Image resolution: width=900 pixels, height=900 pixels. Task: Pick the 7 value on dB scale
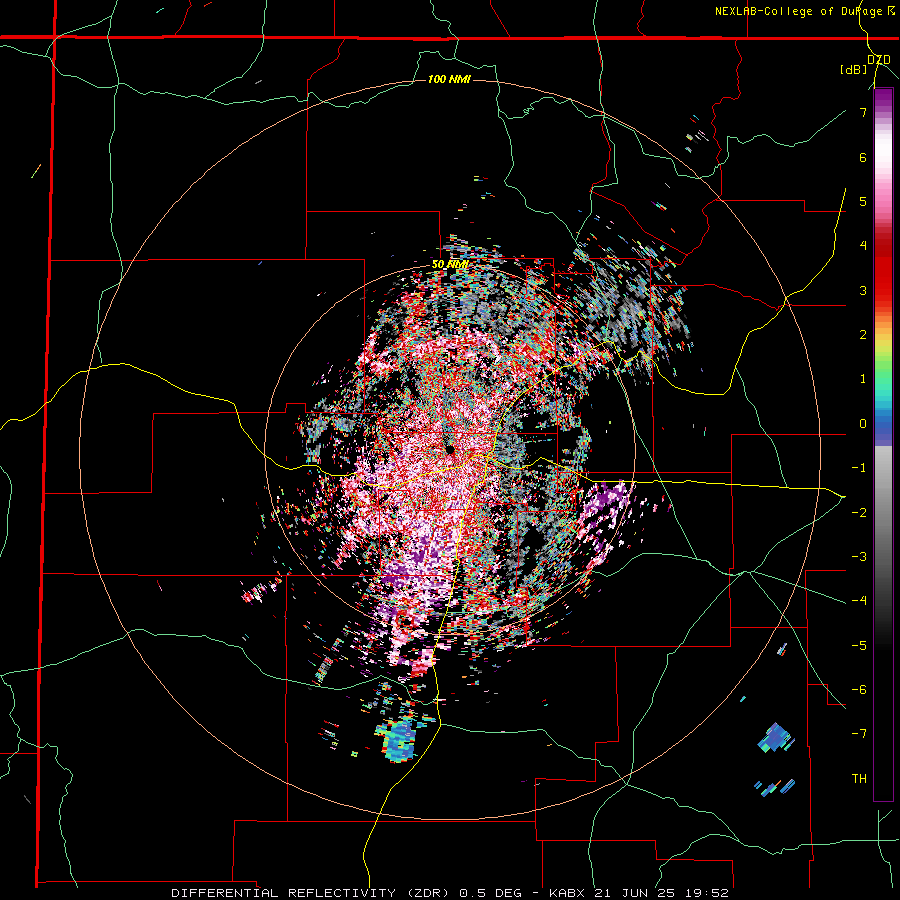[x=863, y=112]
